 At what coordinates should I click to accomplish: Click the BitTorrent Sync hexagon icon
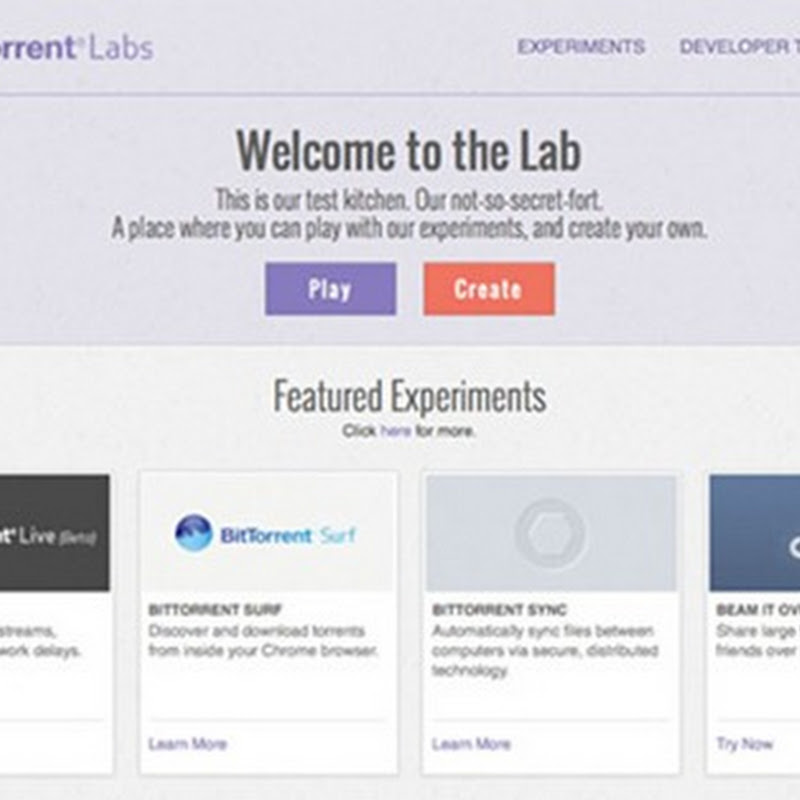[x=551, y=533]
